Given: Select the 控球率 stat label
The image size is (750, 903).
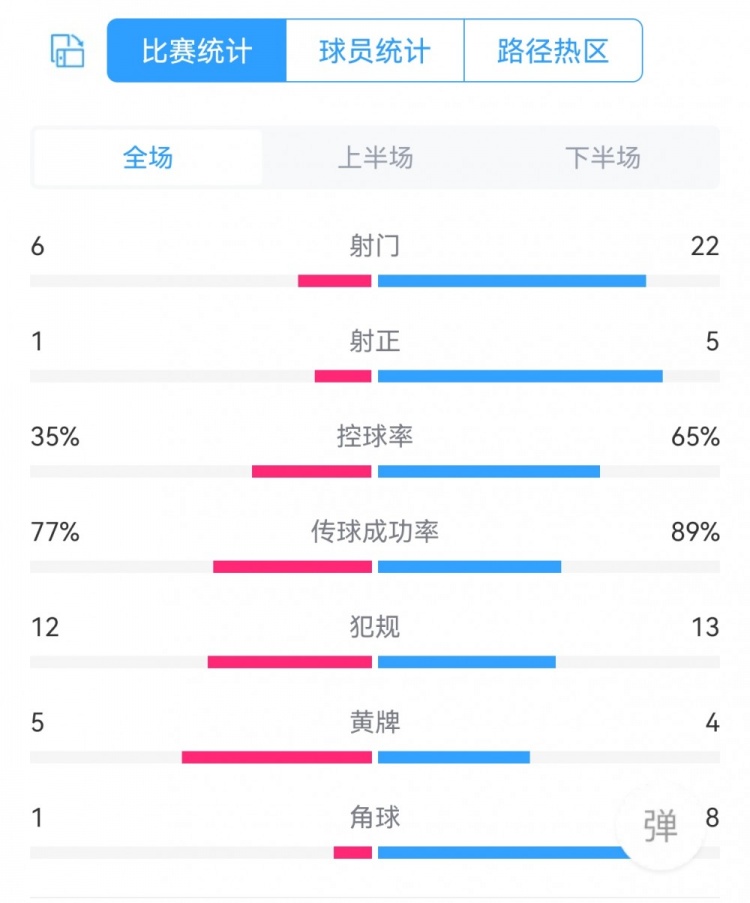Looking at the screenshot, I should (x=375, y=437).
